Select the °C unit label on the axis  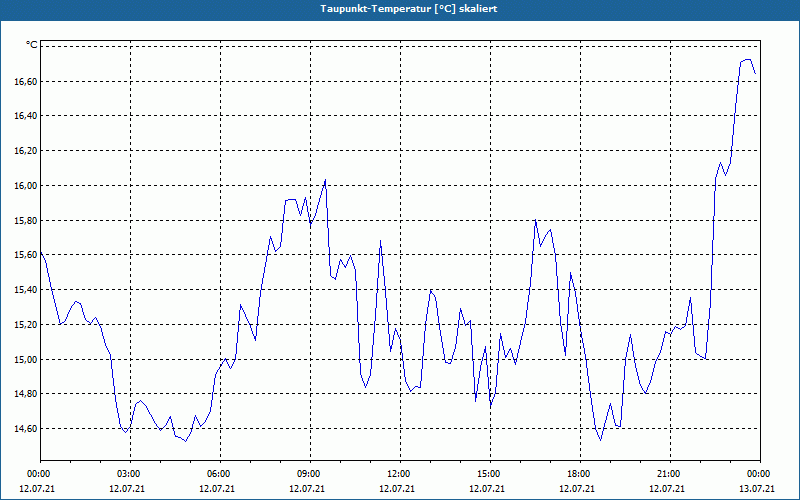(32, 45)
